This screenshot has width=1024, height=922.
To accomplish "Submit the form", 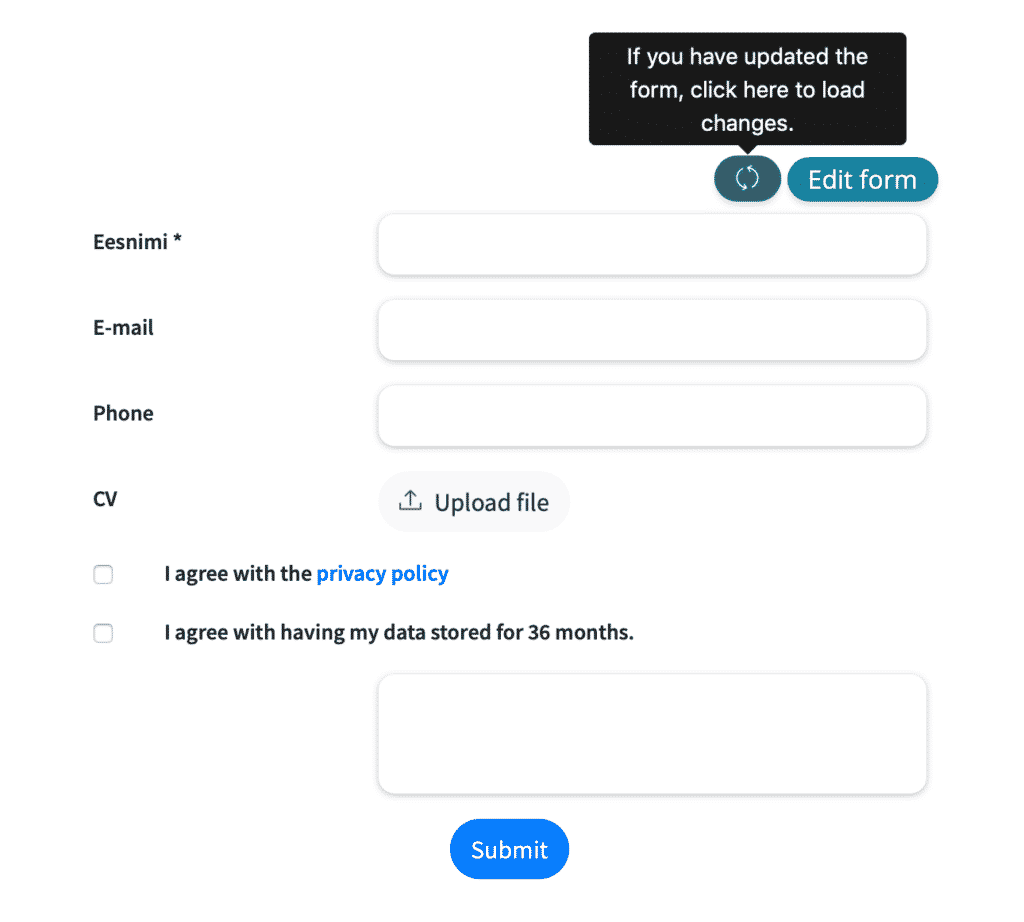I will 509,849.
